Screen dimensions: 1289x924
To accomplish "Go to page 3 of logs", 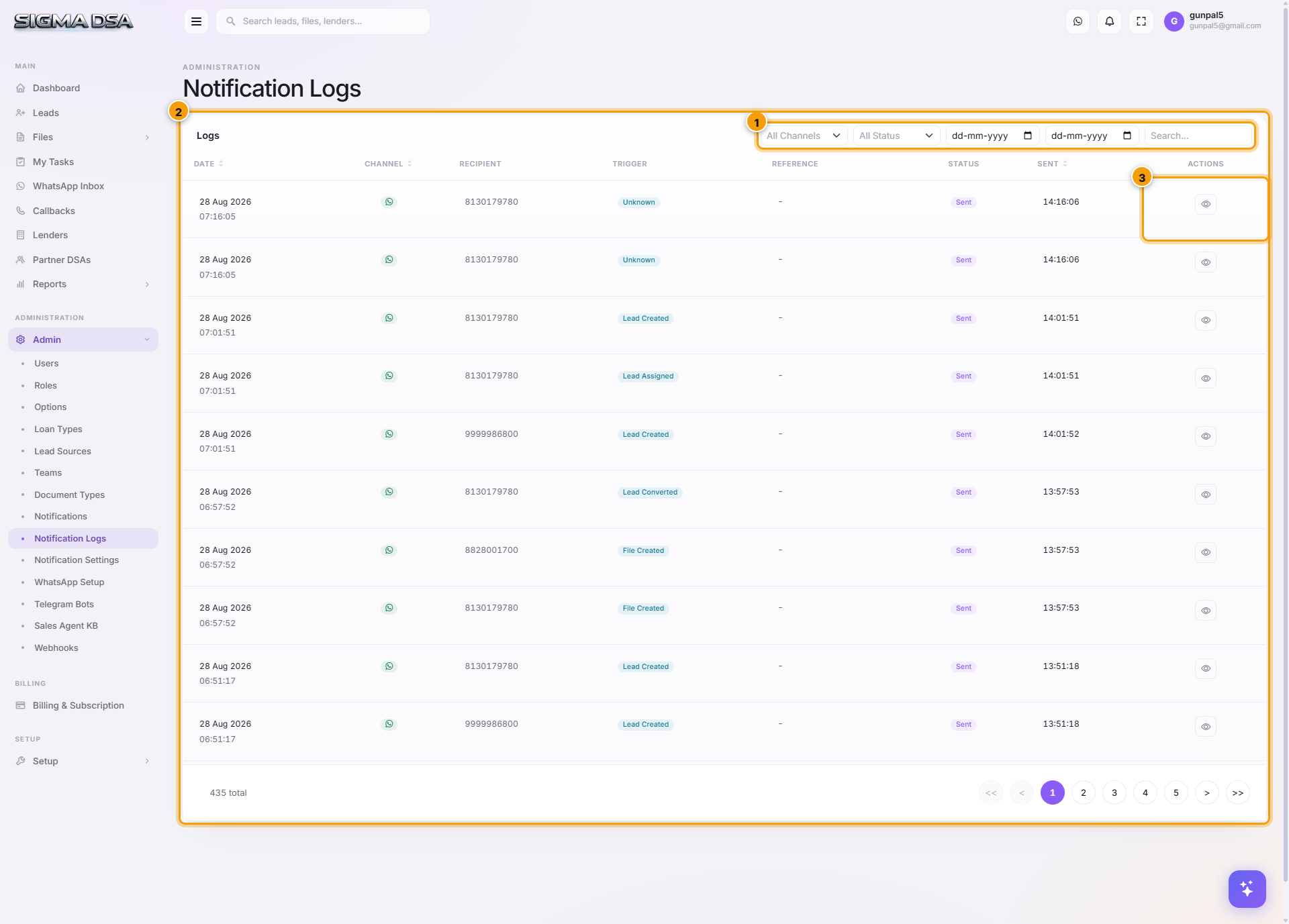I will tap(1114, 792).
